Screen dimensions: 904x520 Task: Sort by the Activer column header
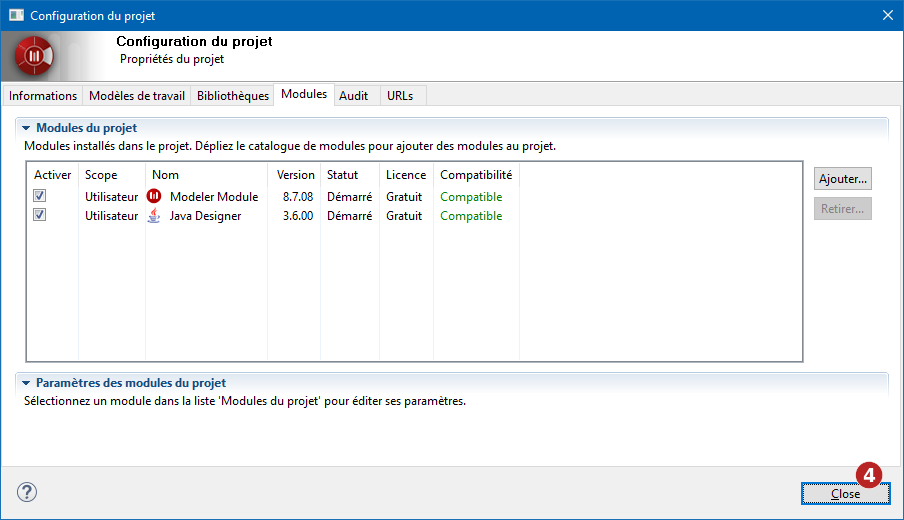pos(52,175)
